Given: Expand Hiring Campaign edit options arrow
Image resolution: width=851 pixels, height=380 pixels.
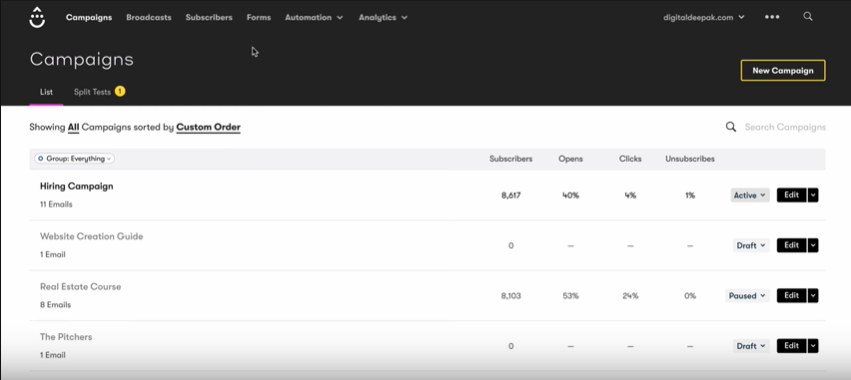Looking at the screenshot, I should [x=812, y=195].
